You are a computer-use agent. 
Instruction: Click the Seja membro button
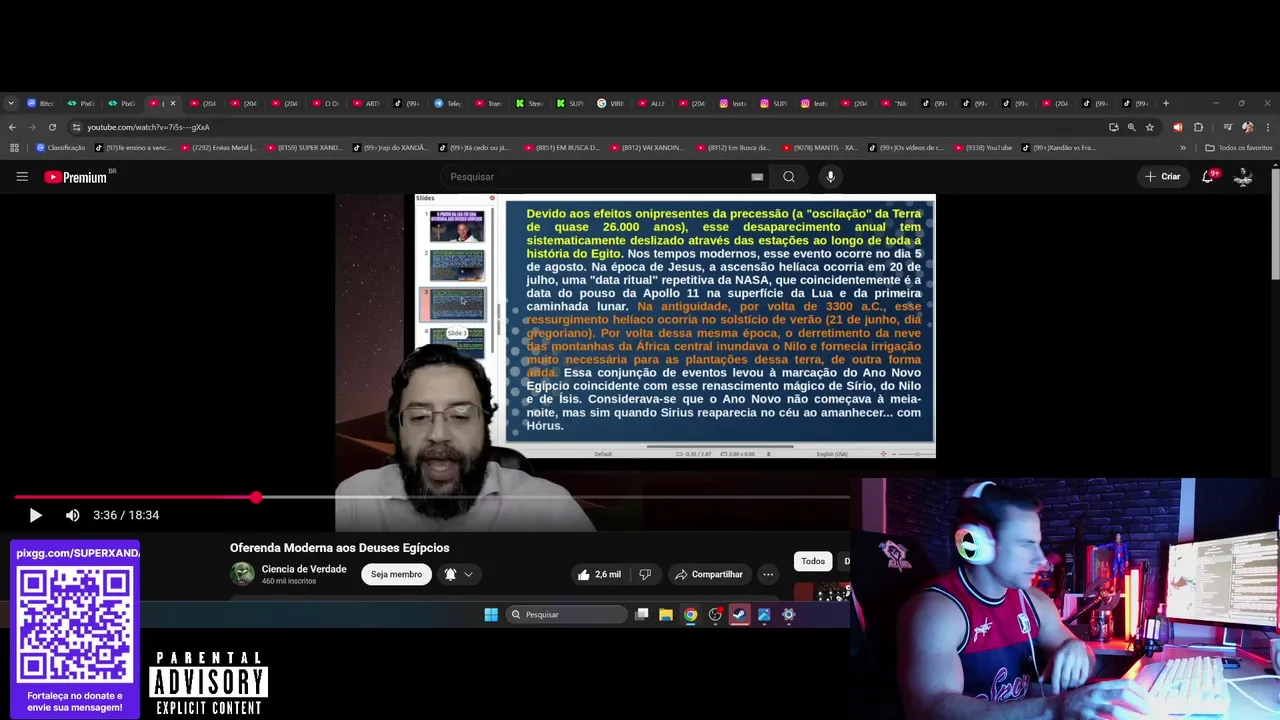pos(396,574)
